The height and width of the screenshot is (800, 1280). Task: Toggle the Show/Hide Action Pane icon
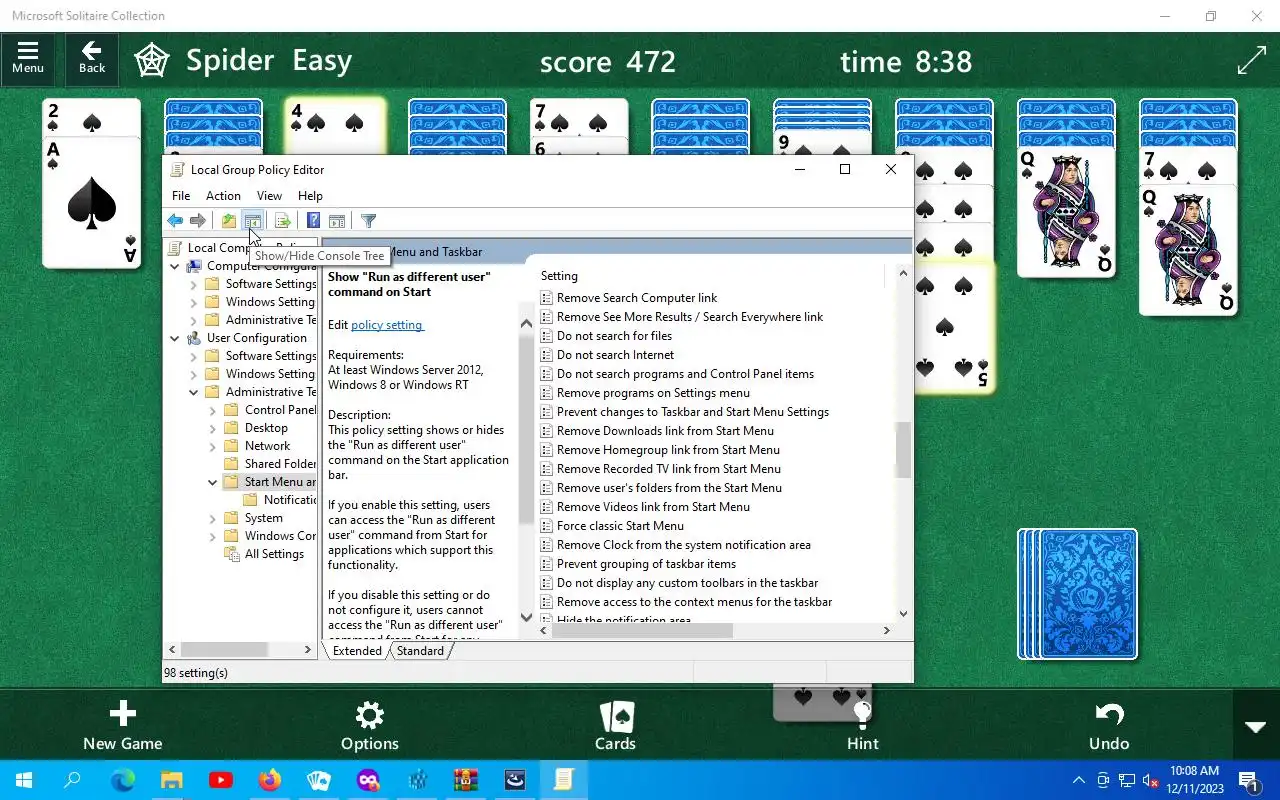(337, 221)
